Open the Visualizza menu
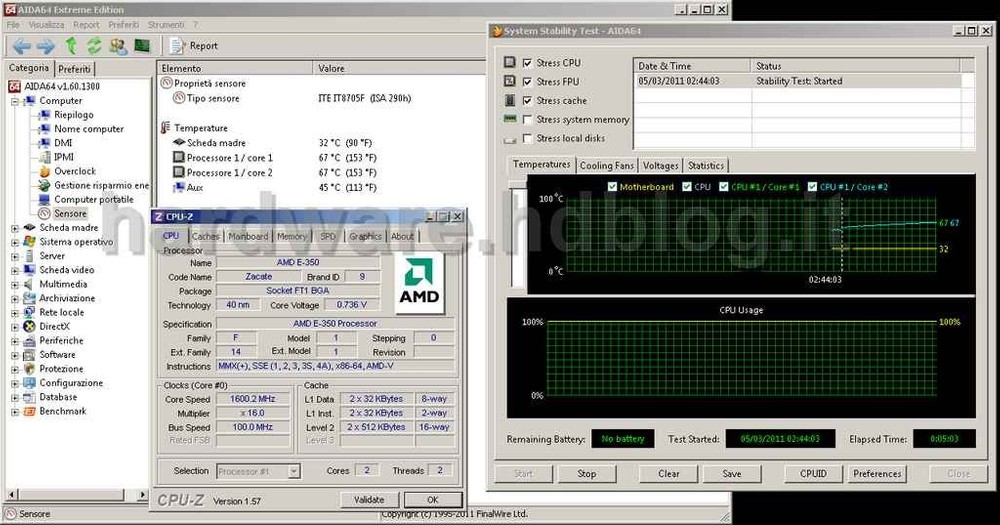 coord(46,25)
